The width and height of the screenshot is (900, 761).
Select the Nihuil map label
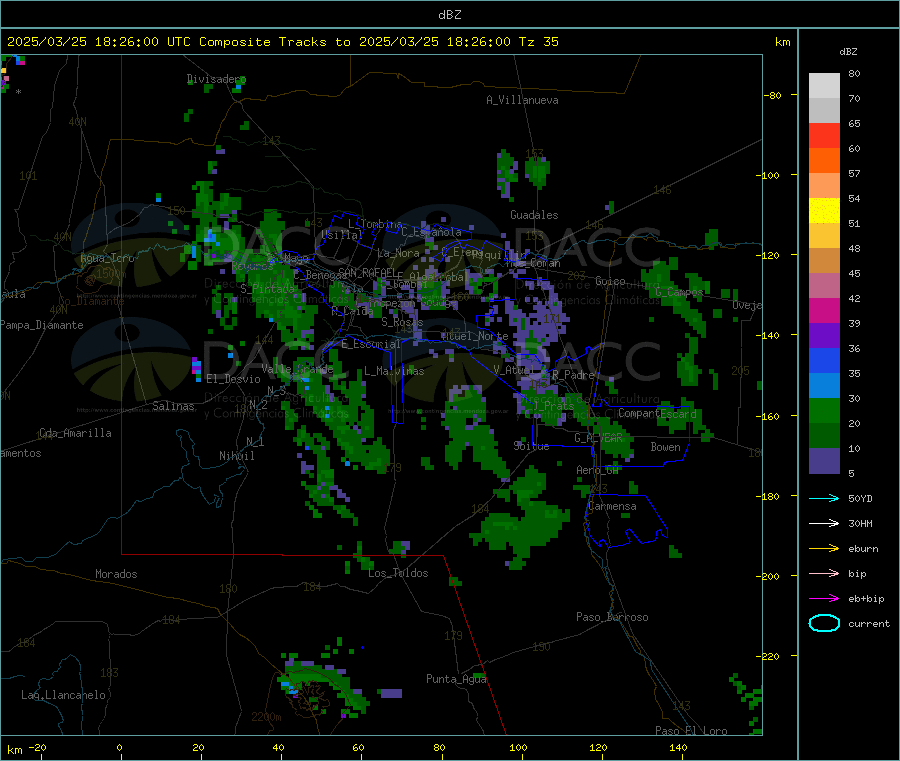(x=236, y=456)
